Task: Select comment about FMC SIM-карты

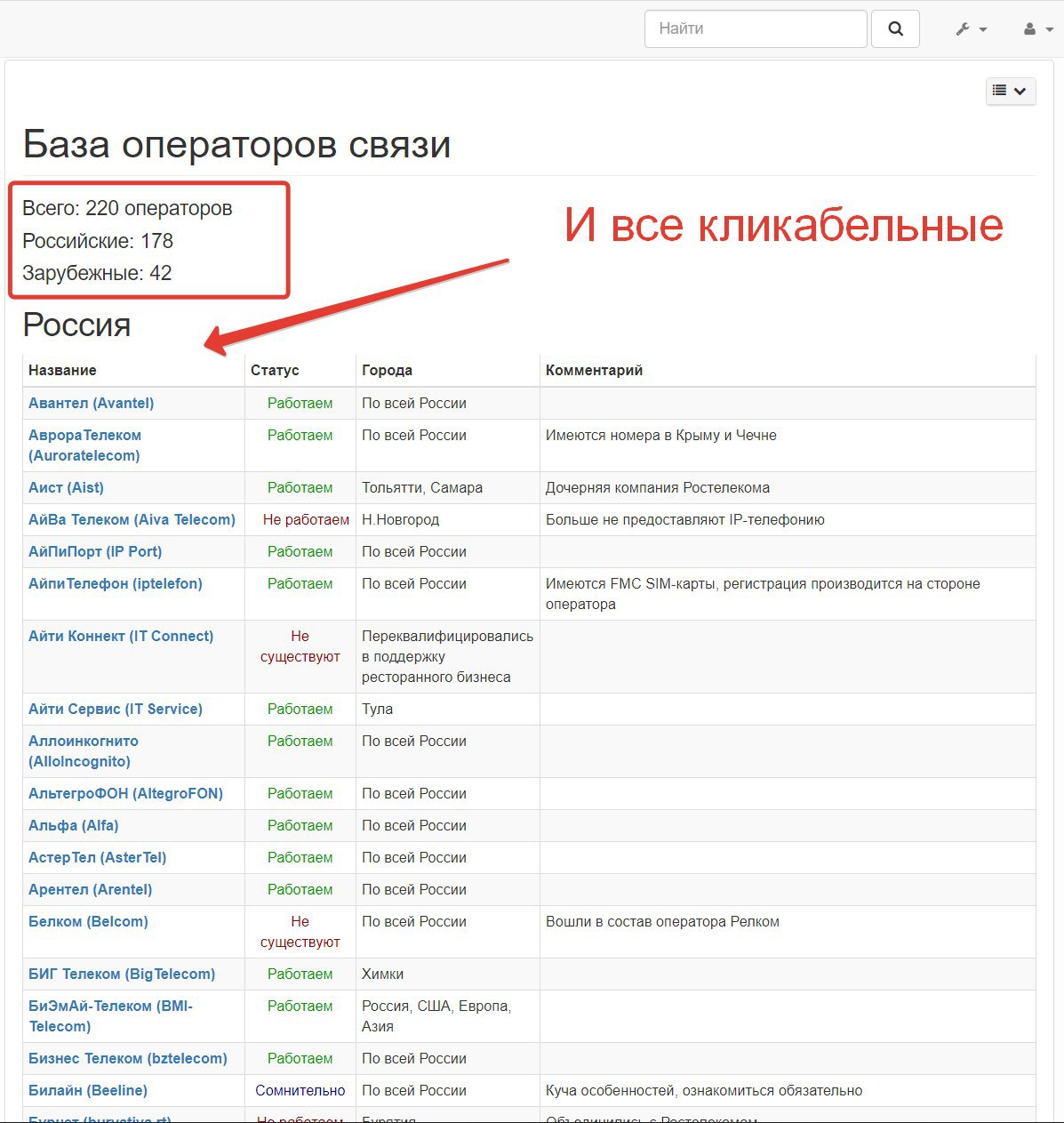Action: (x=763, y=594)
